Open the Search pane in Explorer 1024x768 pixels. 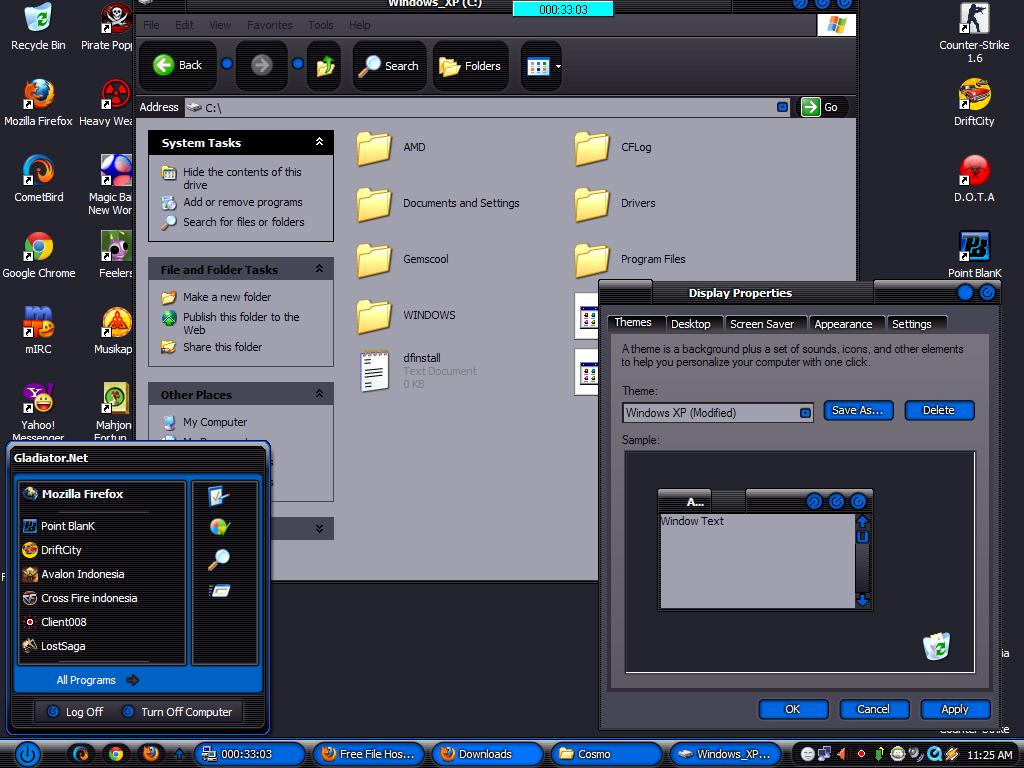[x=389, y=65]
